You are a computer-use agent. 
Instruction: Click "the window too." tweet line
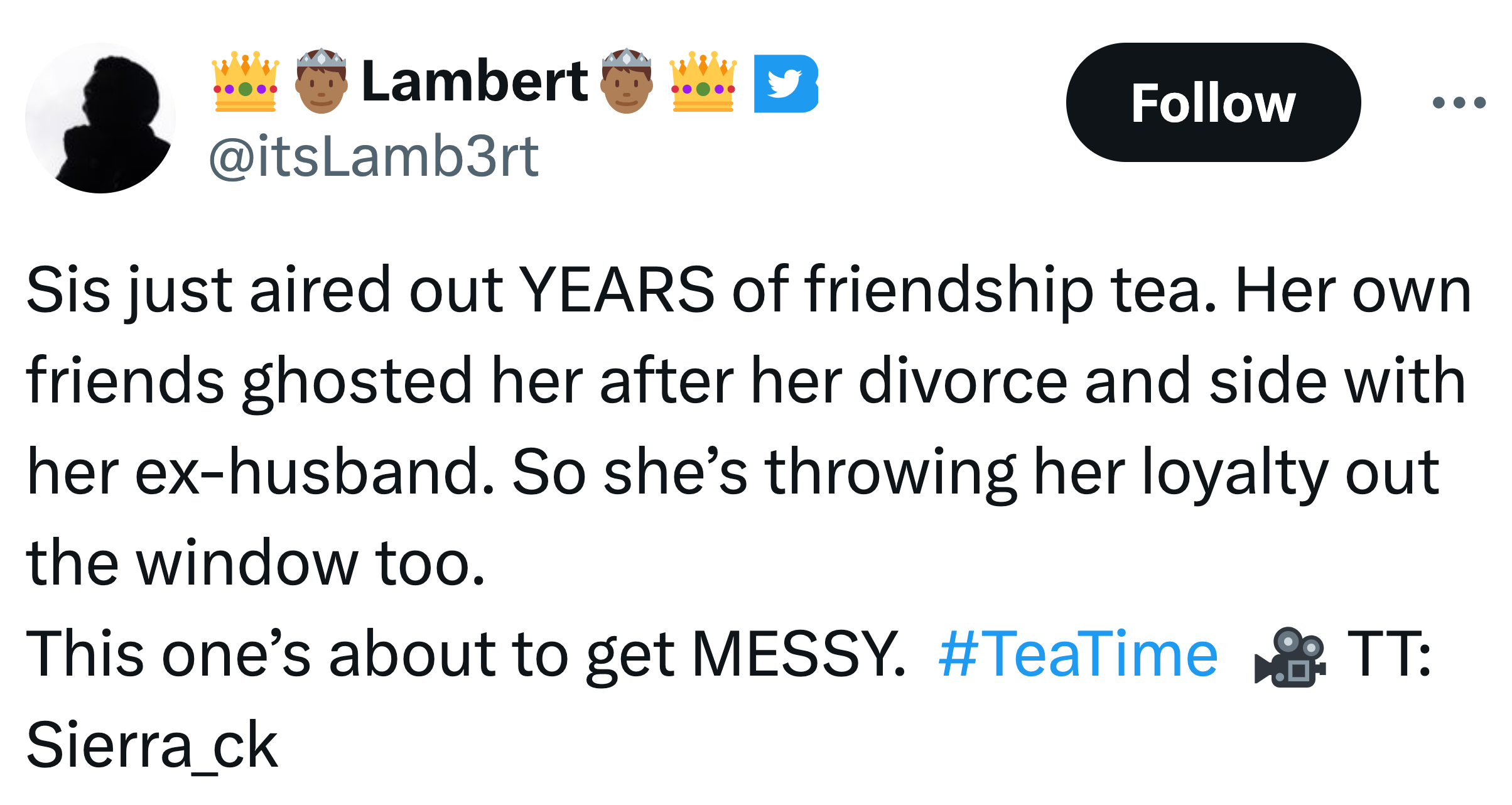point(256,563)
